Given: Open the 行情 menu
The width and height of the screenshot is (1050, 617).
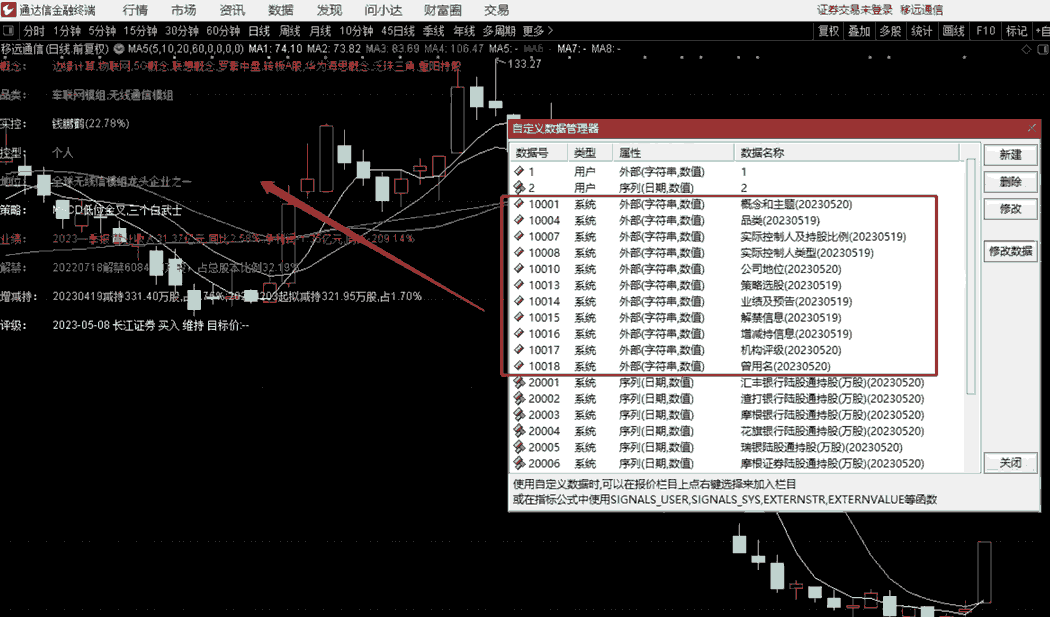Looking at the screenshot, I should [135, 10].
